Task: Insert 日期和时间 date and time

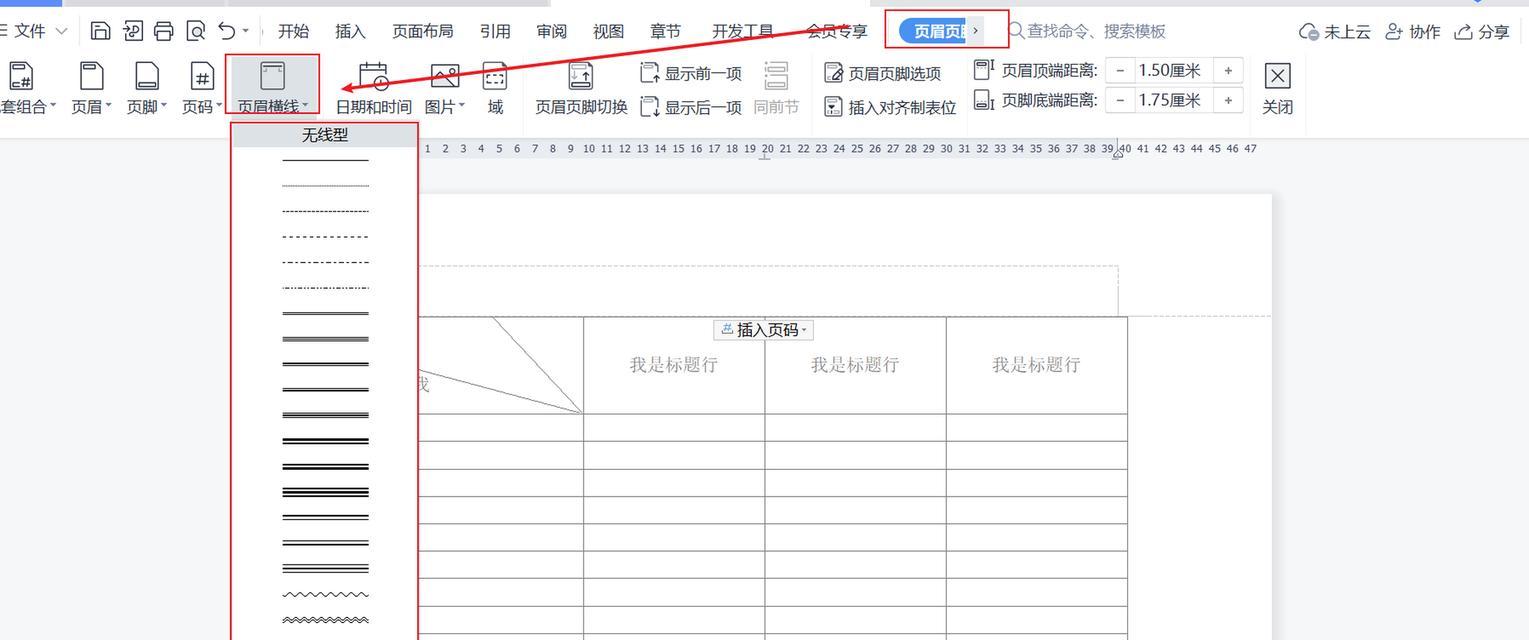Action: click(373, 88)
